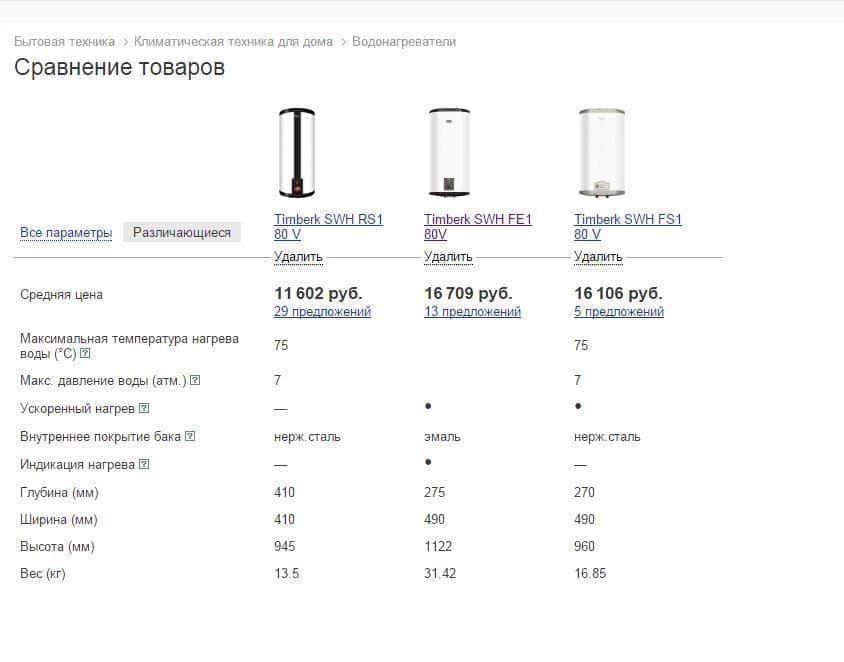The image size is (844, 662).
Task: Go to Водонагреватели breadcrumb category
Action: pyautogui.click(x=404, y=41)
